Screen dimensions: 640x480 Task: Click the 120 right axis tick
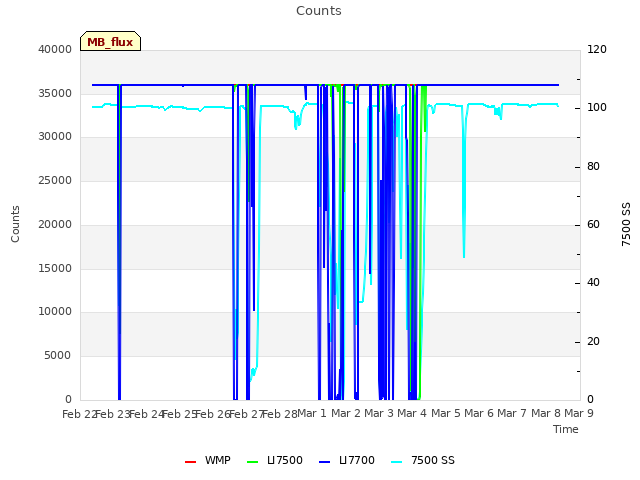point(597,49)
